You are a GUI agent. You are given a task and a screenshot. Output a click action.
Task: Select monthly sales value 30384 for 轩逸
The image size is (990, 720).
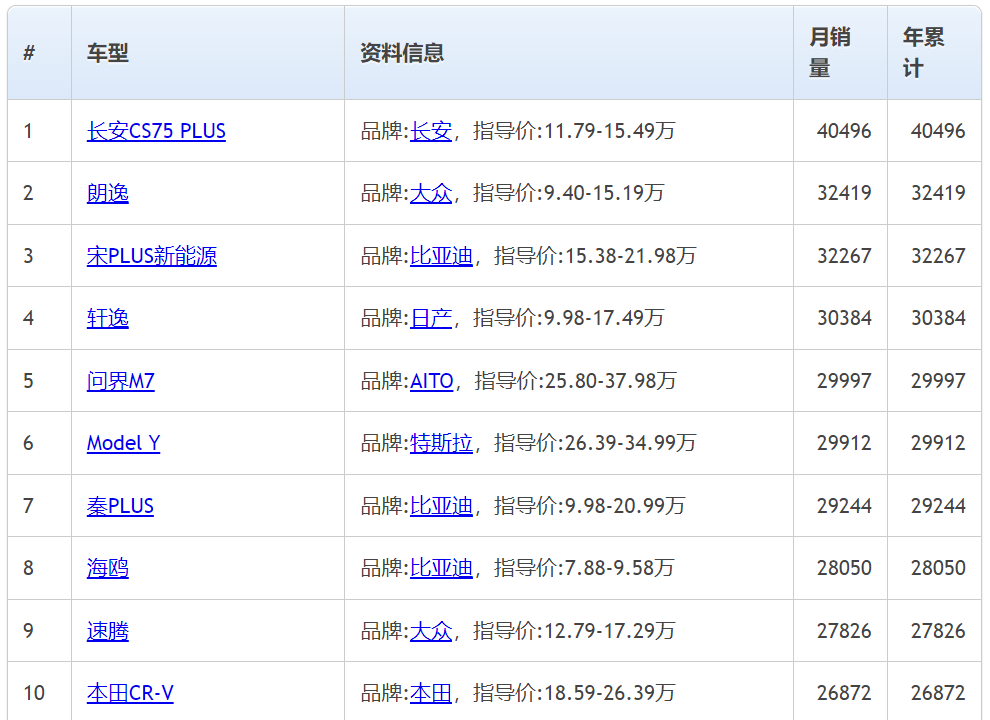844,318
